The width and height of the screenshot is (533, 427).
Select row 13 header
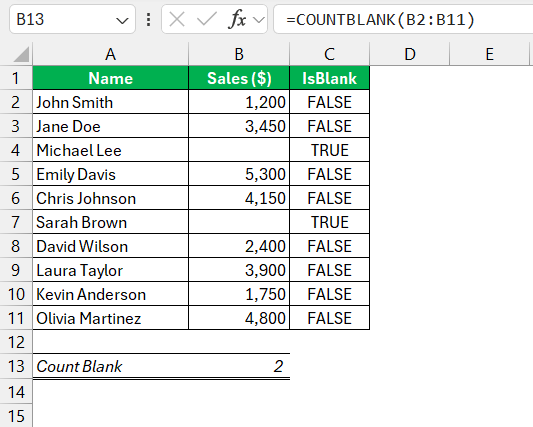[x=16, y=366]
